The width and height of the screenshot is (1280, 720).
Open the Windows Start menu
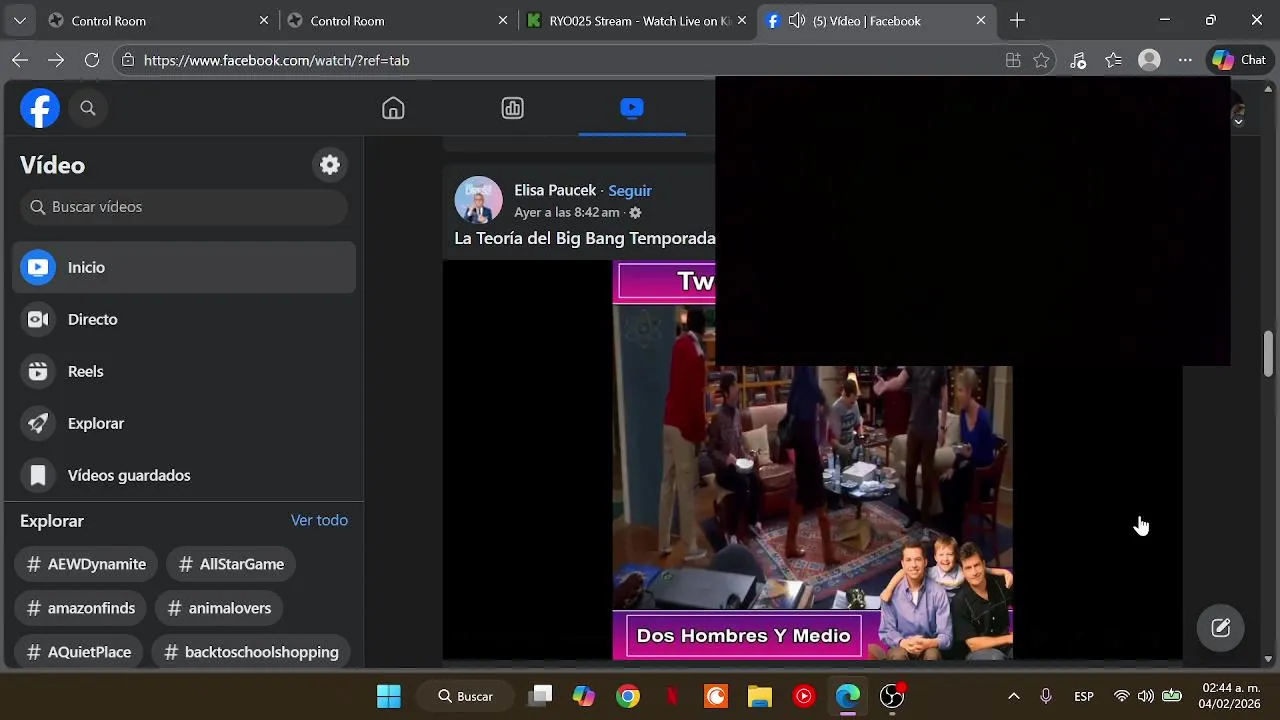tap(388, 696)
